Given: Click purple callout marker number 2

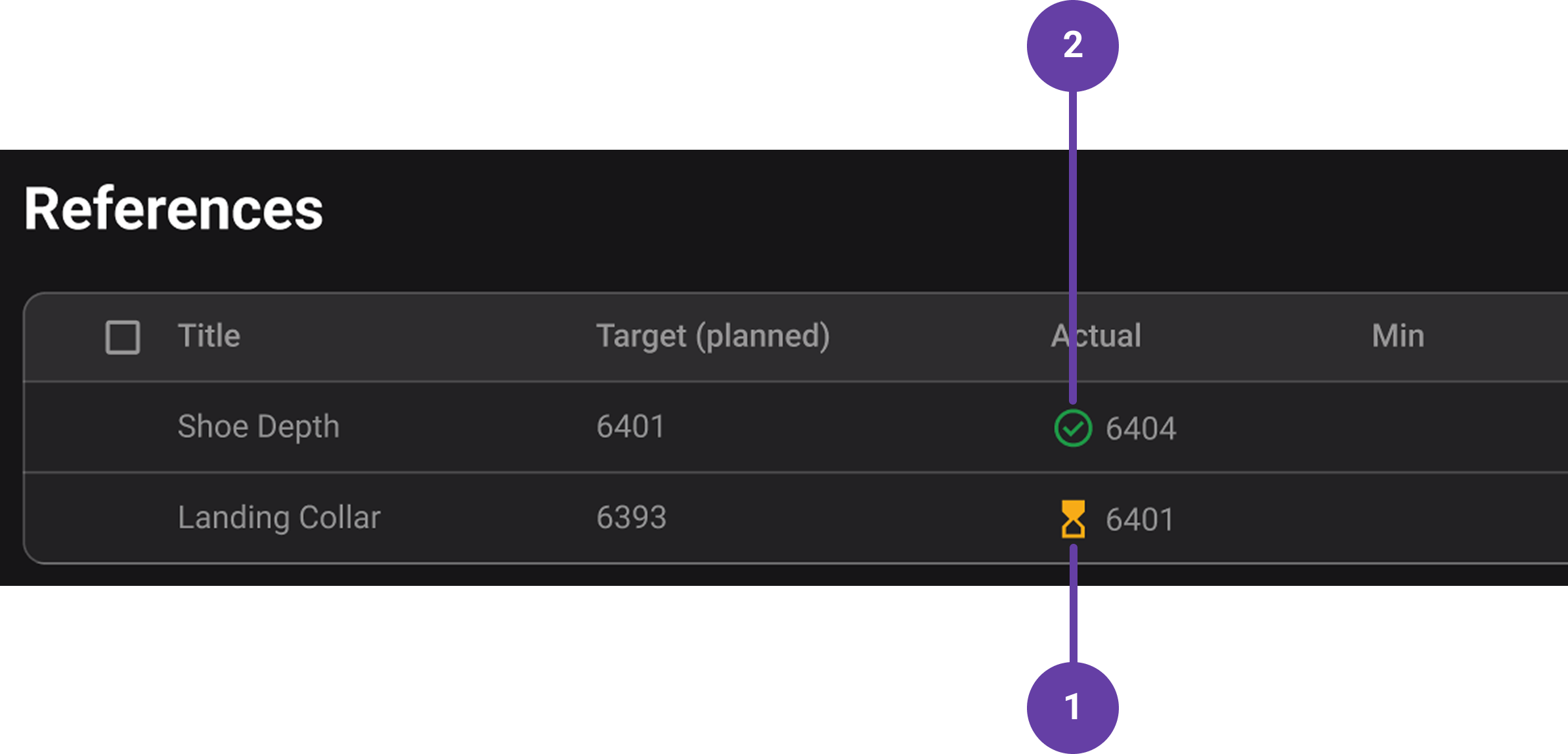Looking at the screenshot, I should 1072,45.
